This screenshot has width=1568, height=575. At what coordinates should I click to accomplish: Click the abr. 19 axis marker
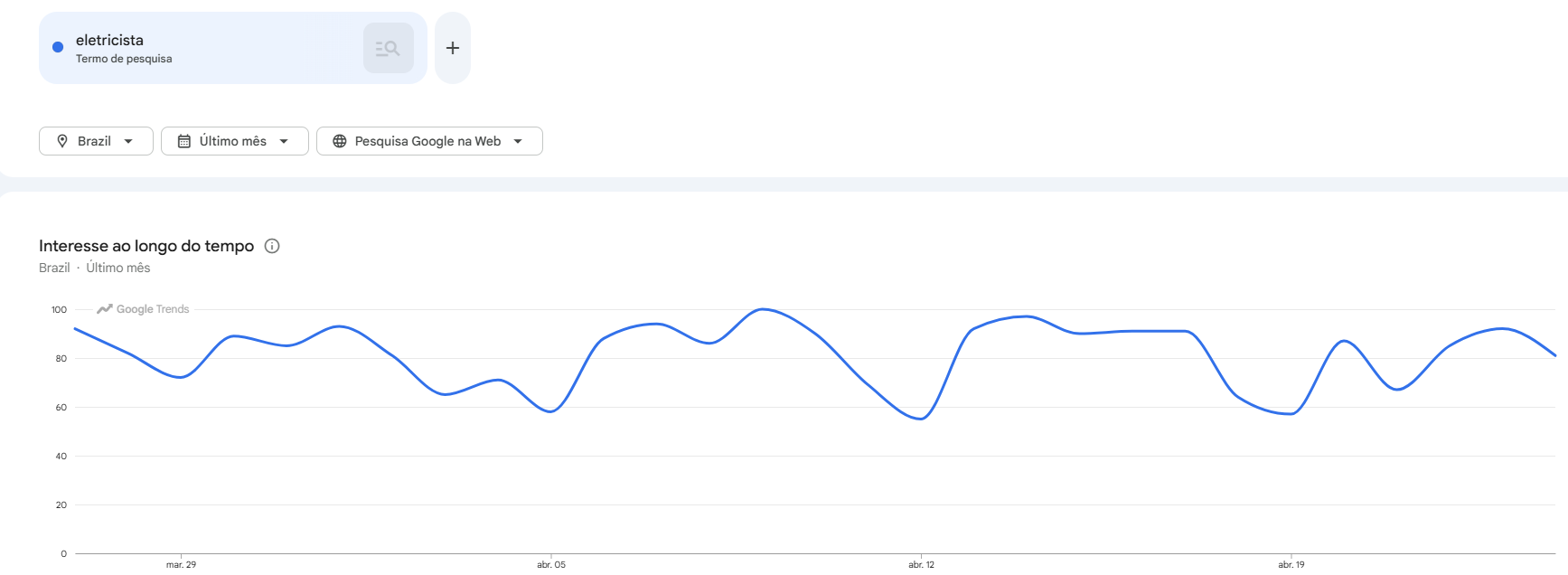tap(1291, 564)
